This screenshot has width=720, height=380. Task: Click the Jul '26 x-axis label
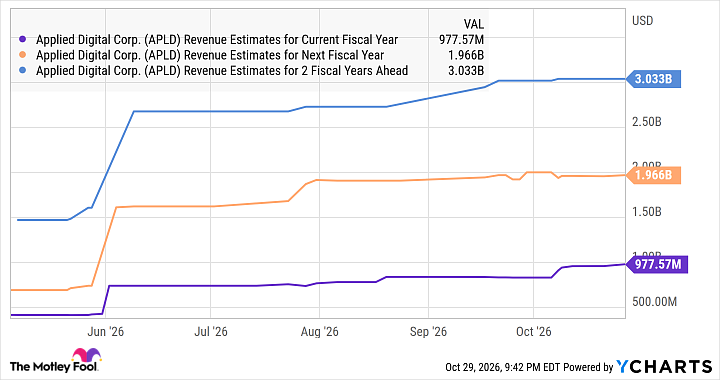(211, 331)
